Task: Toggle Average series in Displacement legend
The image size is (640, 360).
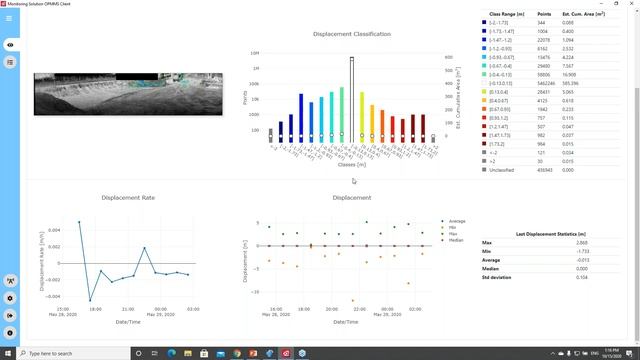Action: coord(453,221)
